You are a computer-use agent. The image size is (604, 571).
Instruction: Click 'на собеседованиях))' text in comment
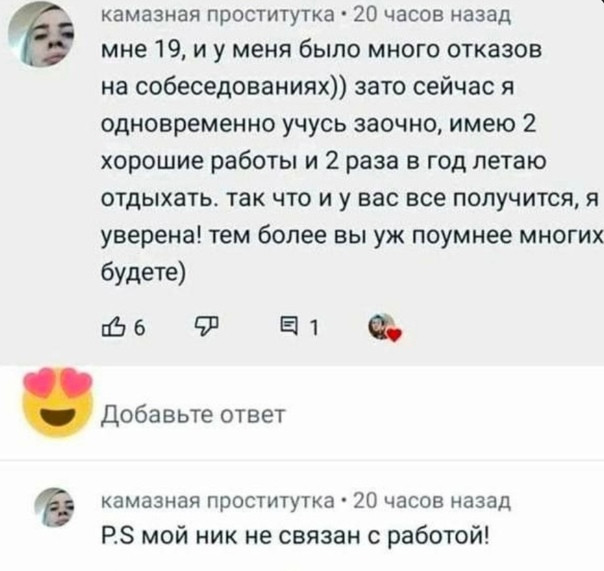[x=224, y=87]
